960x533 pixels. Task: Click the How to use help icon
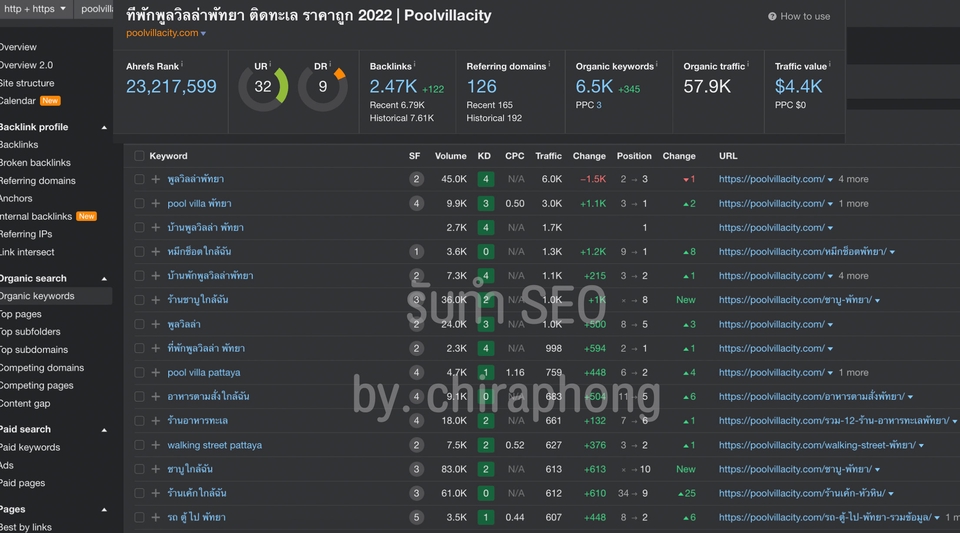(772, 17)
